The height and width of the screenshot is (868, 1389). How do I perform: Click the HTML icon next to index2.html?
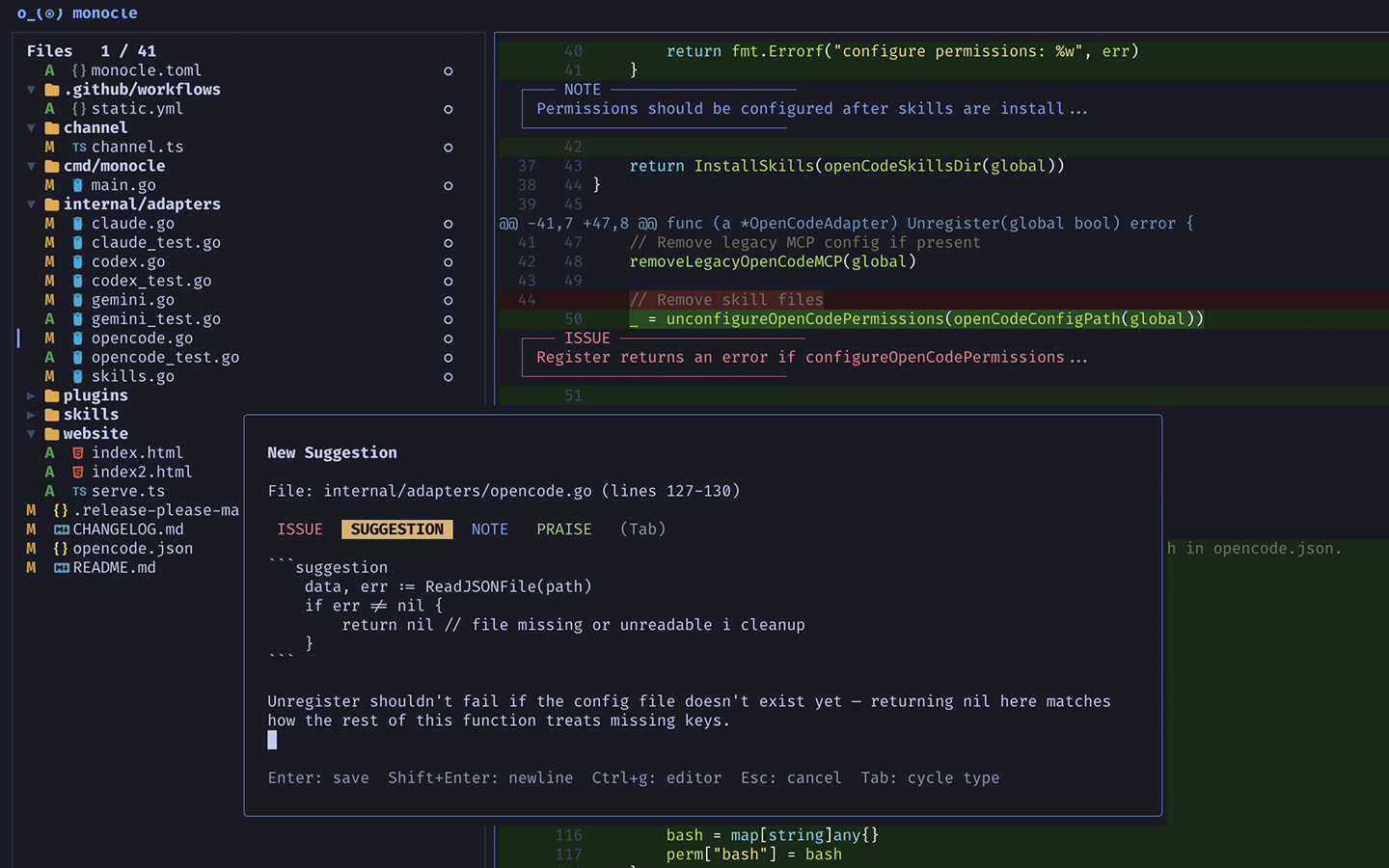pos(79,472)
